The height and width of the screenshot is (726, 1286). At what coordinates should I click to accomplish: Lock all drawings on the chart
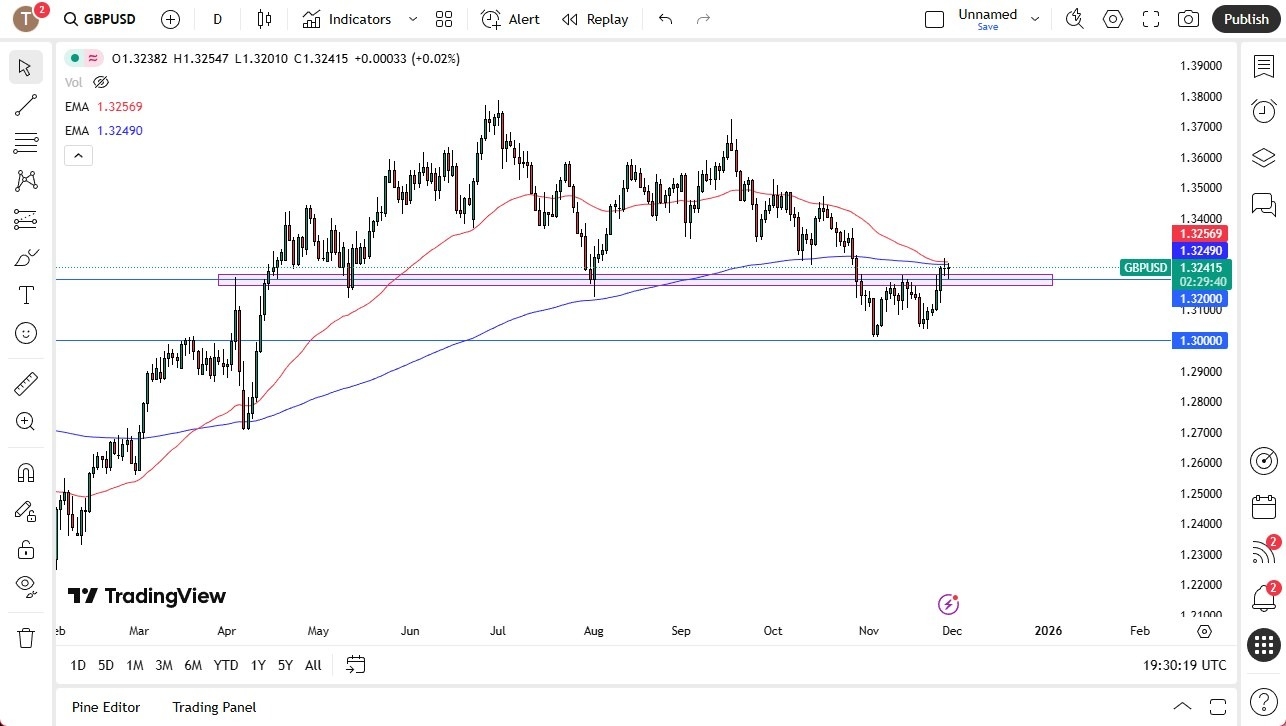[x=25, y=549]
